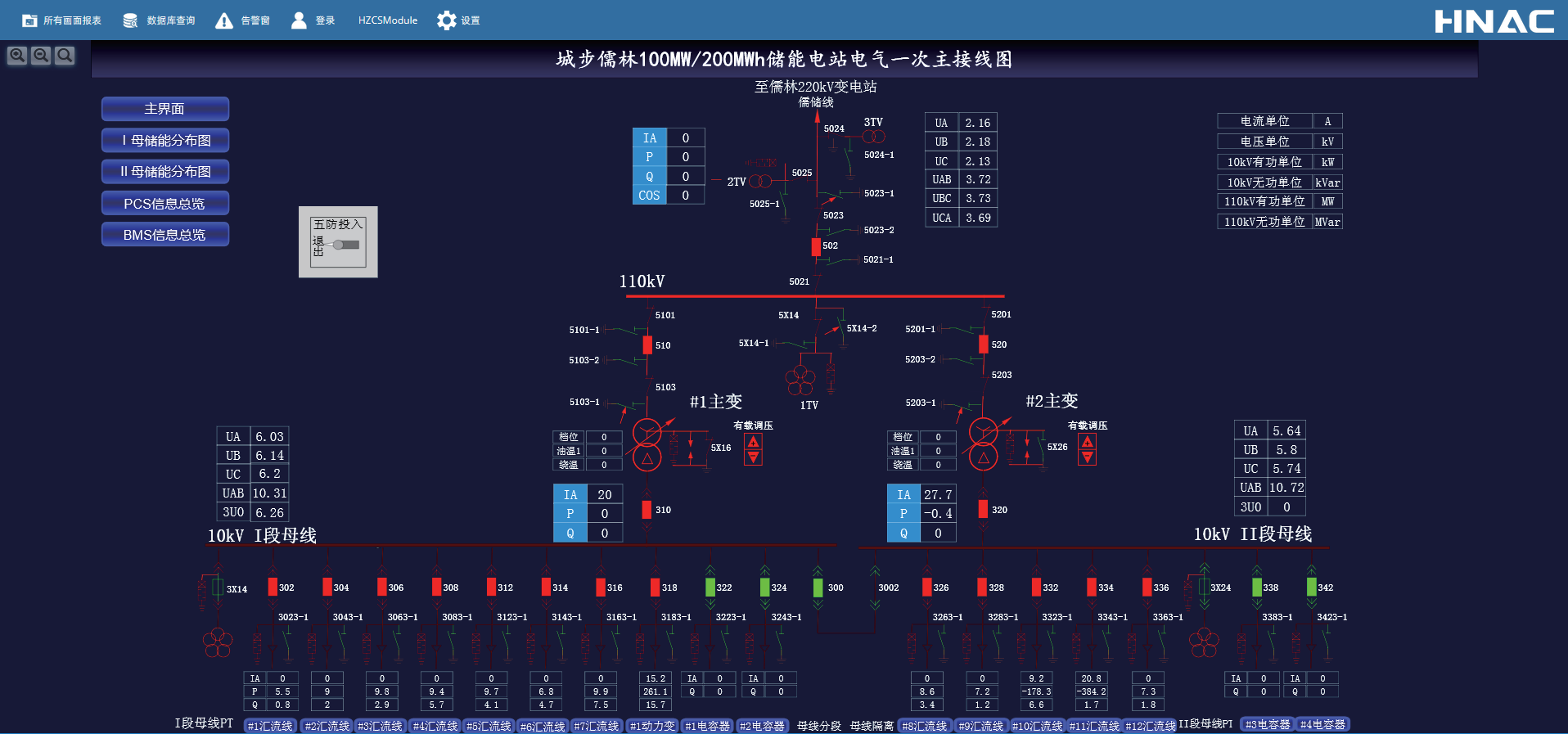Toggle red breaker 310 on #1主变 feeder
1568x734 pixels.
647,510
